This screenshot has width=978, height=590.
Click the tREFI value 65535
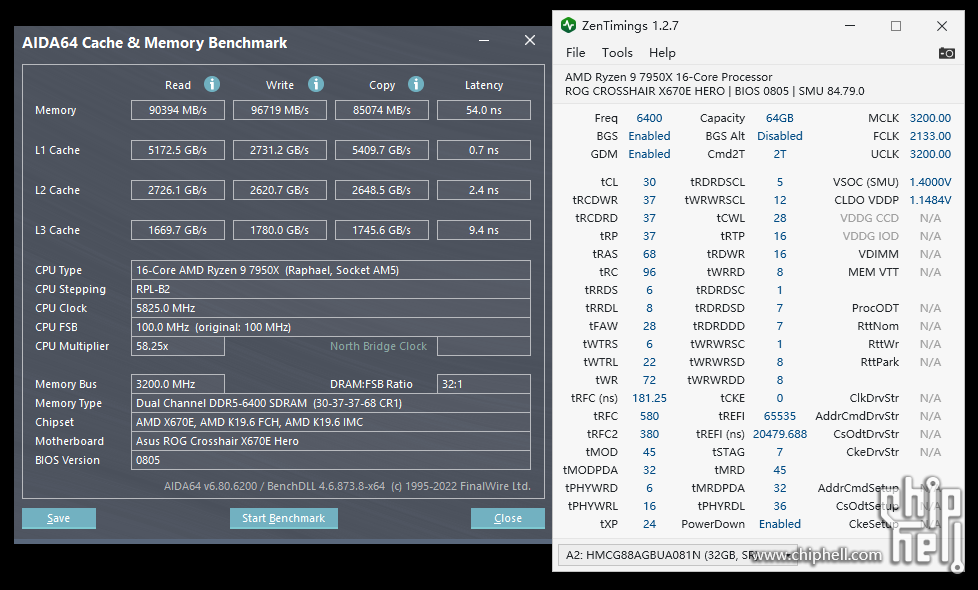[780, 416]
